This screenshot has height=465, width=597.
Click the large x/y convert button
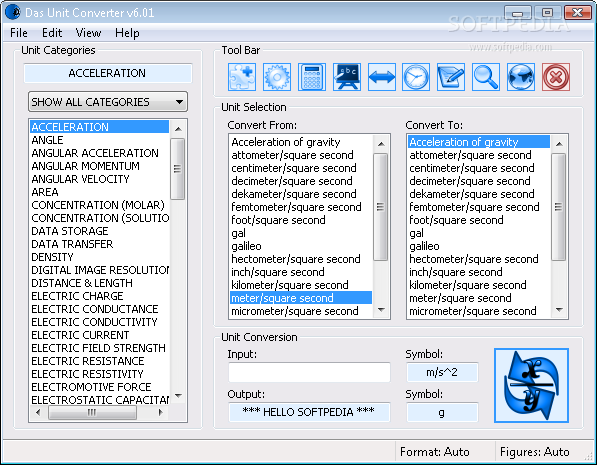[532, 385]
